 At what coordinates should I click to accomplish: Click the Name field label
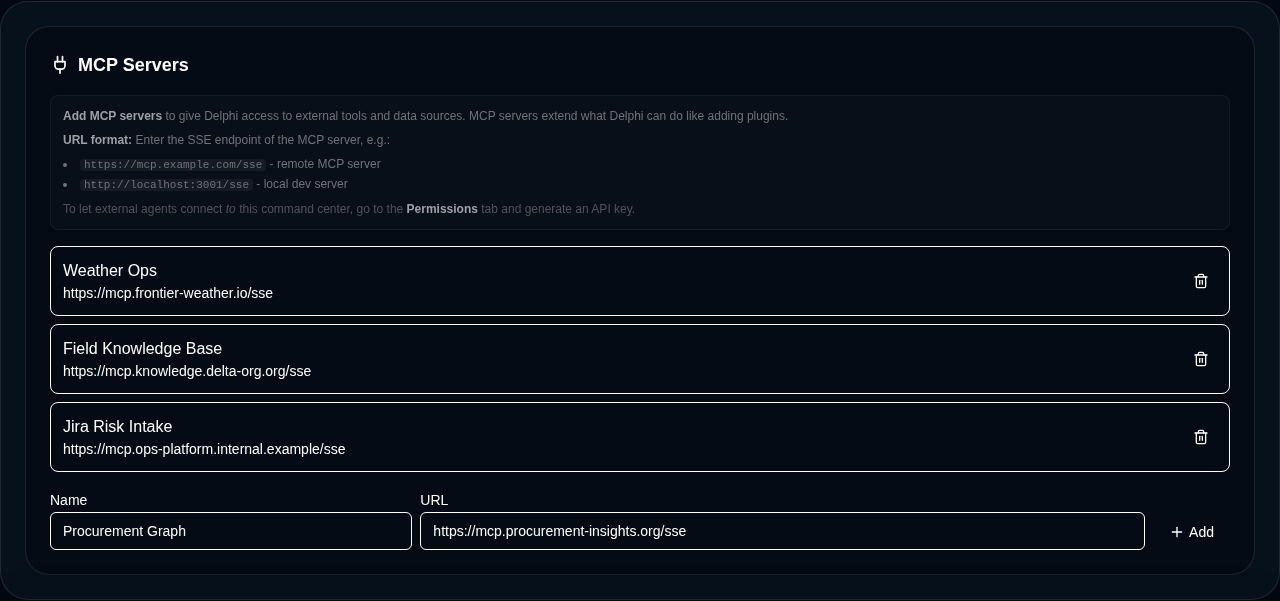[69, 500]
